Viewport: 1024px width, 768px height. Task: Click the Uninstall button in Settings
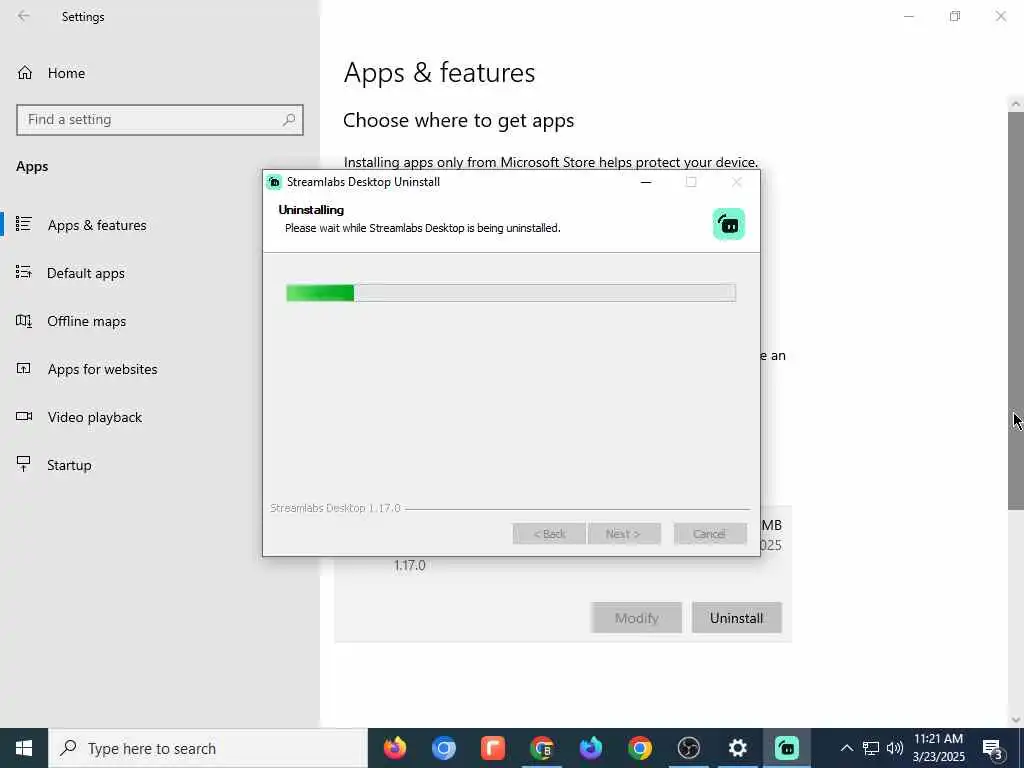tap(737, 618)
